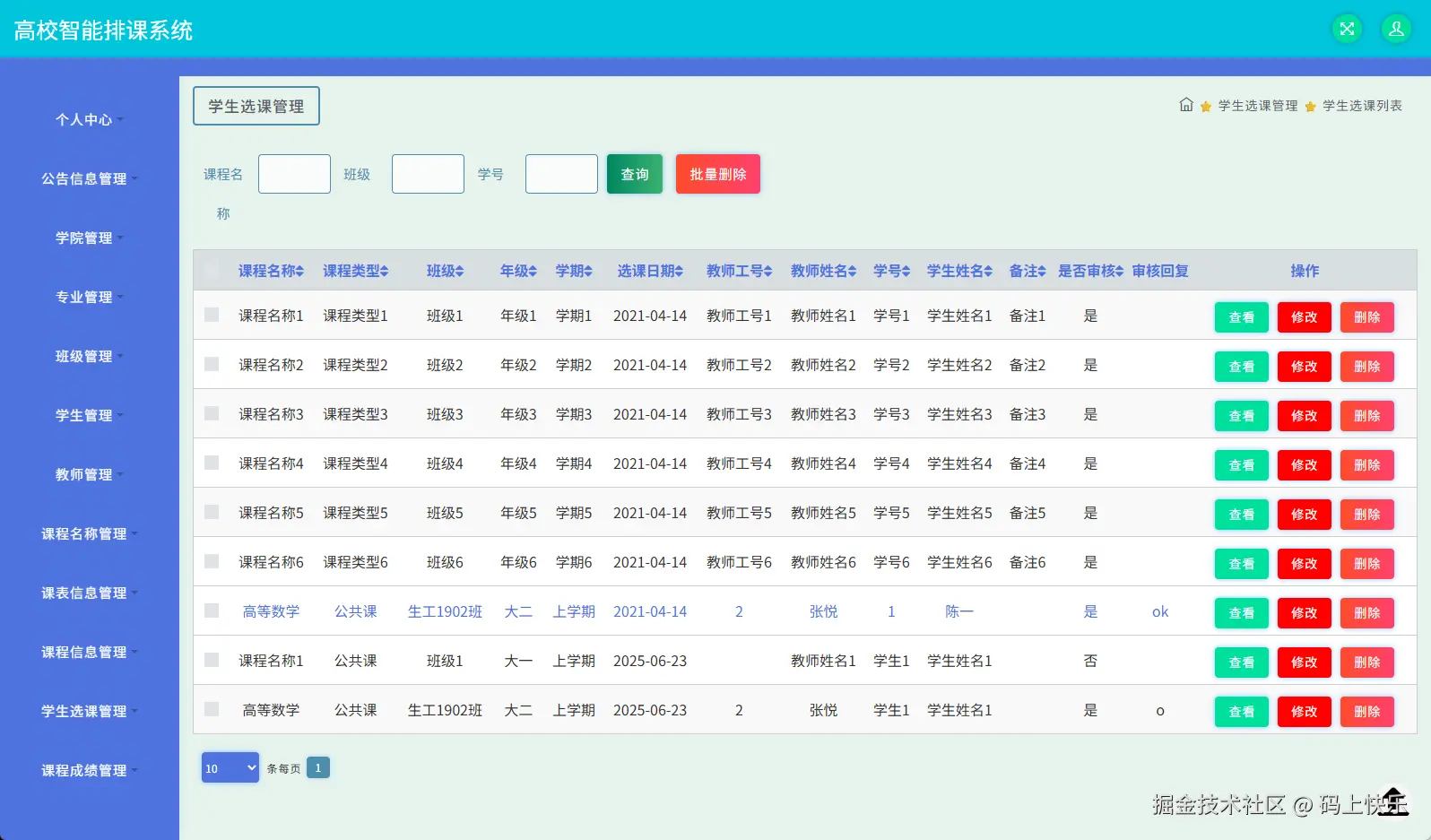This screenshot has width=1431, height=840.
Task: Check the row checkbox for 课程名称4
Action: pos(212,463)
